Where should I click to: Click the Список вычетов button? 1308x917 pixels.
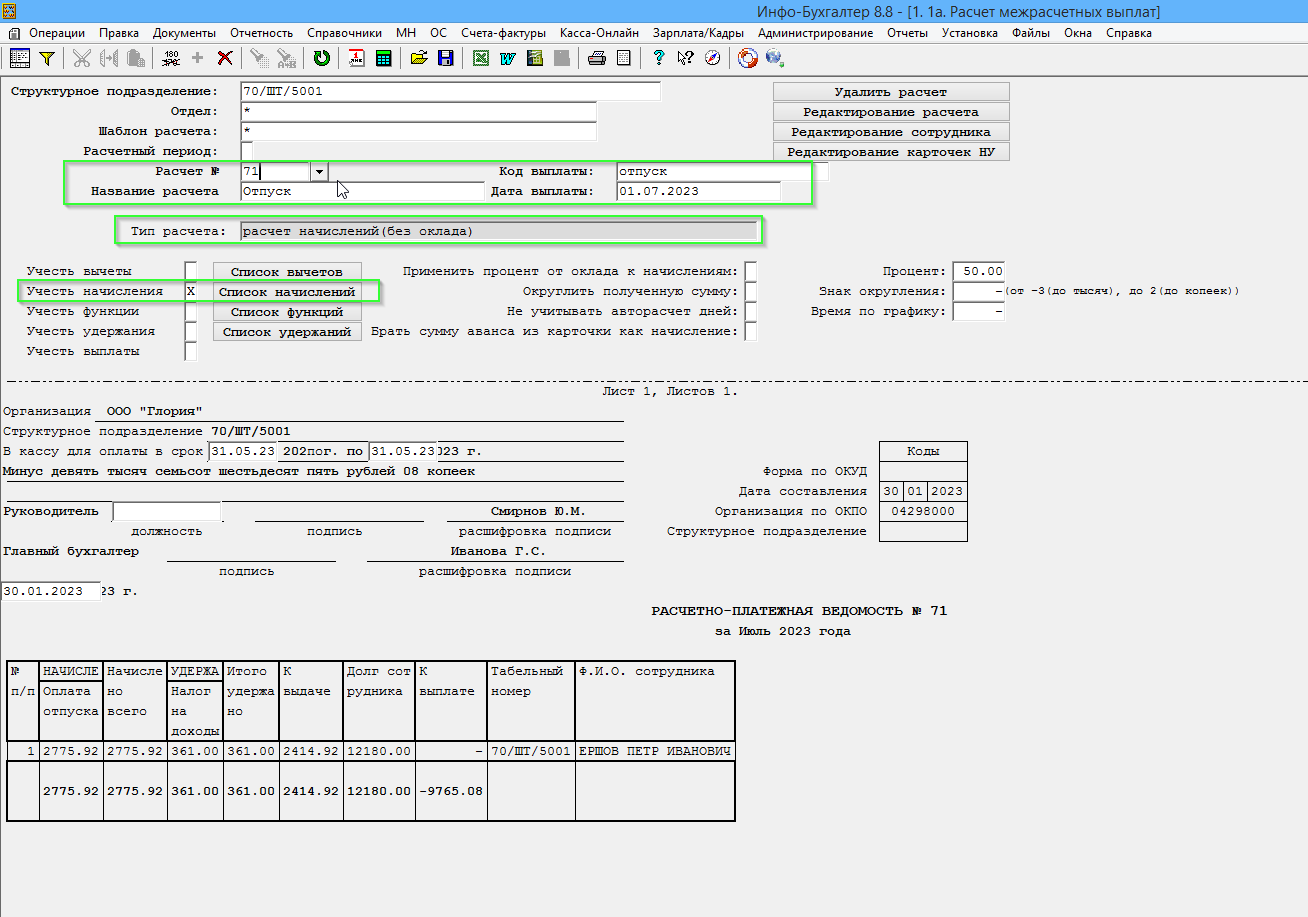(x=287, y=271)
